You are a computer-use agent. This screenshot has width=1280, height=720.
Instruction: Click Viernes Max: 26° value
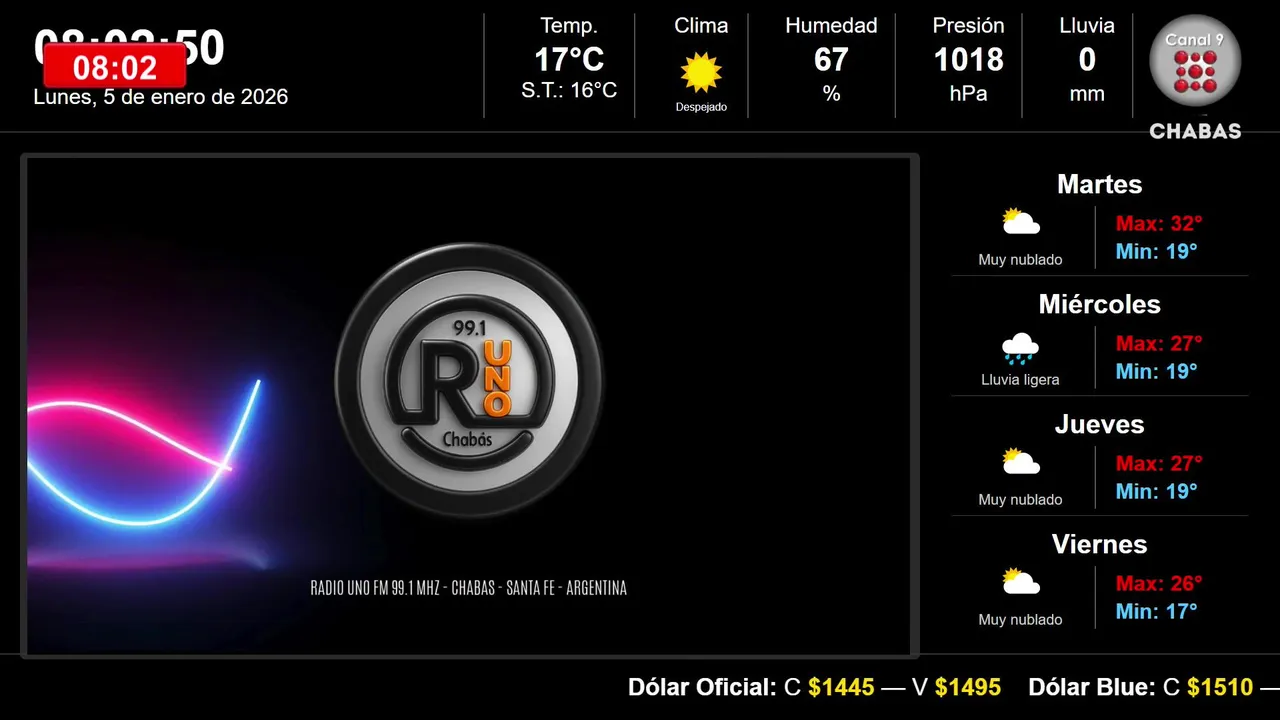1159,584
